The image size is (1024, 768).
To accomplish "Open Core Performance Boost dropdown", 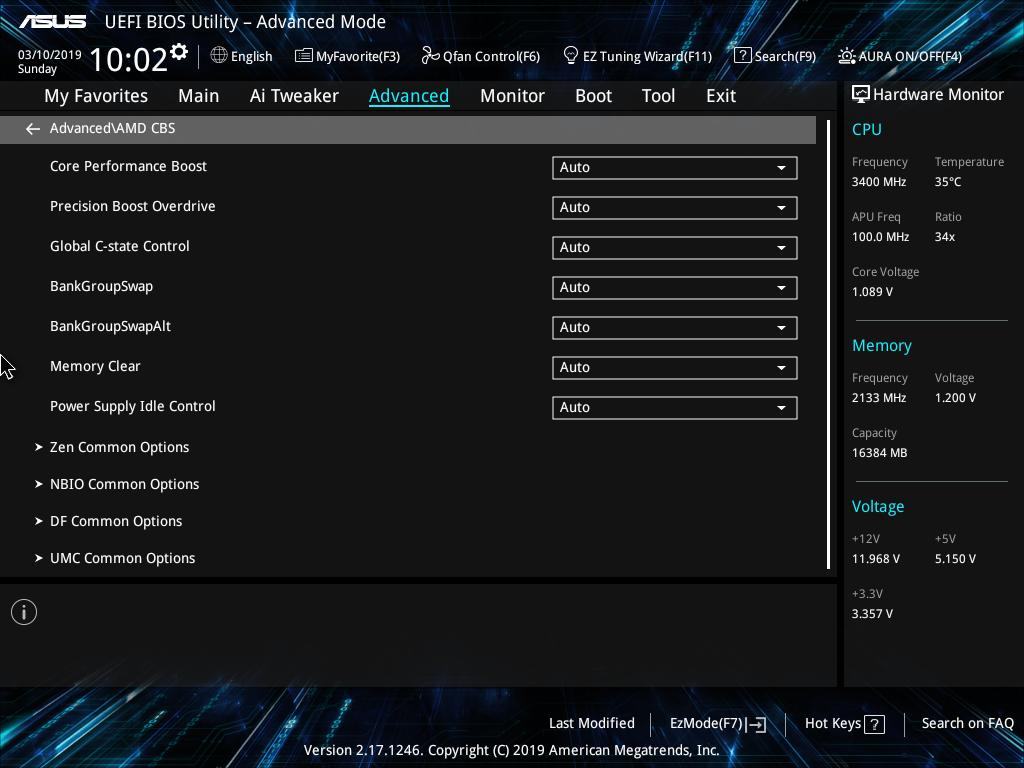I will coord(675,168).
